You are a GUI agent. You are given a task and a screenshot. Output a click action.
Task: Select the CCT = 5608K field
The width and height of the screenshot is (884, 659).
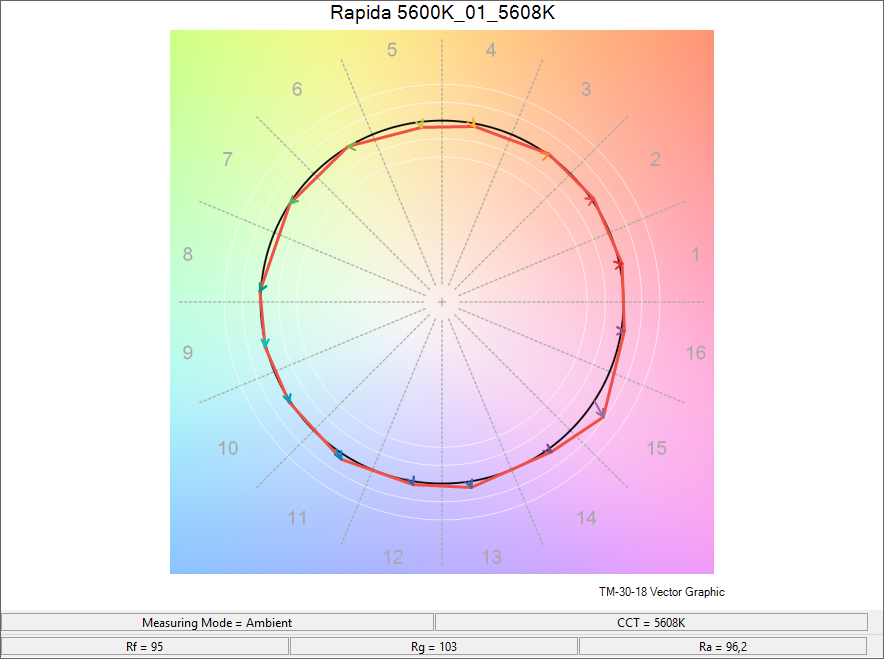(x=651, y=622)
